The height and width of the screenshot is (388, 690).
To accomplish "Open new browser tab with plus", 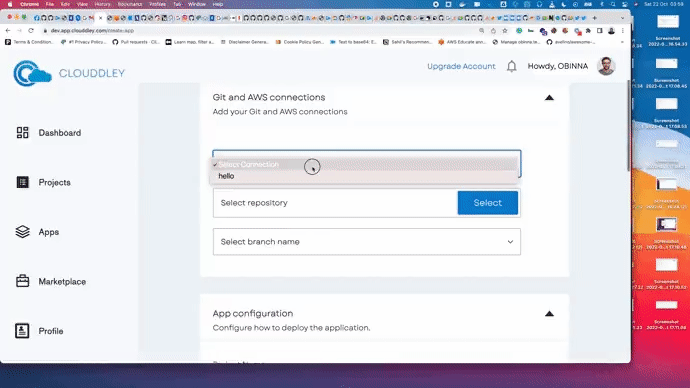I will [595, 18].
